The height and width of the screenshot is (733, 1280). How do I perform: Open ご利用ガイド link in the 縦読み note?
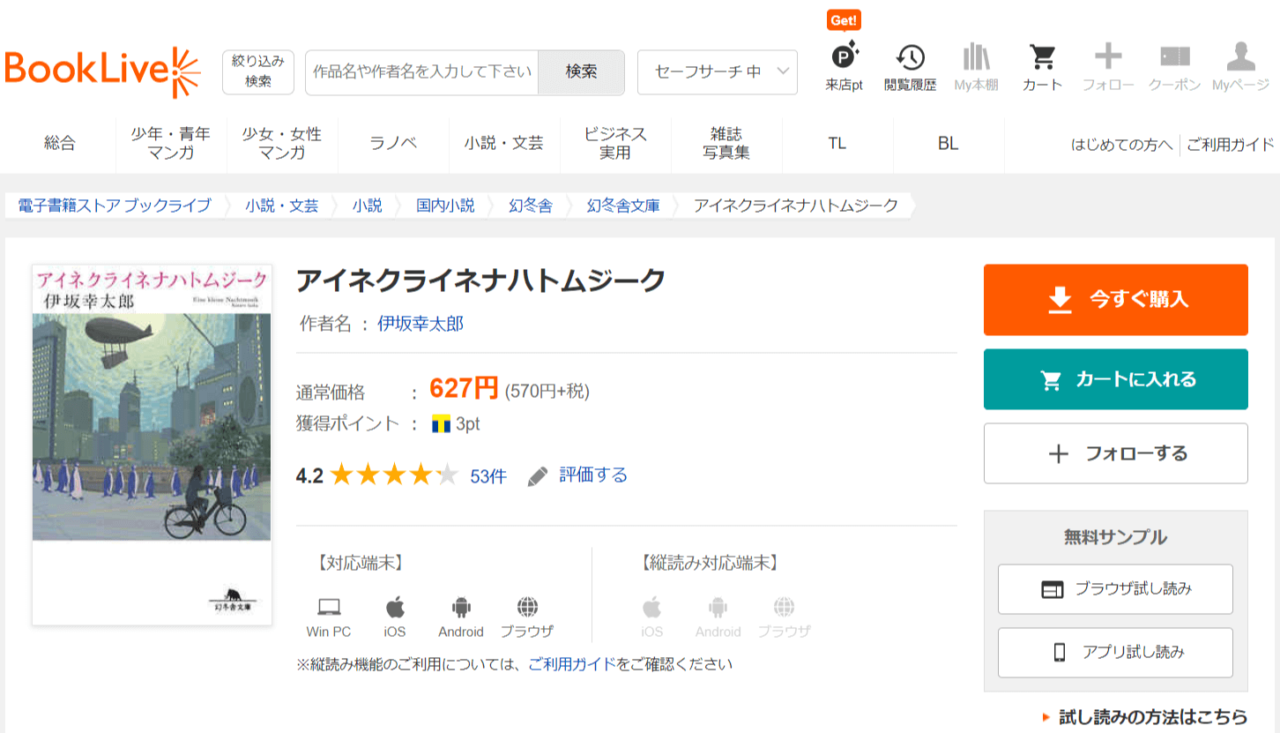coord(572,663)
